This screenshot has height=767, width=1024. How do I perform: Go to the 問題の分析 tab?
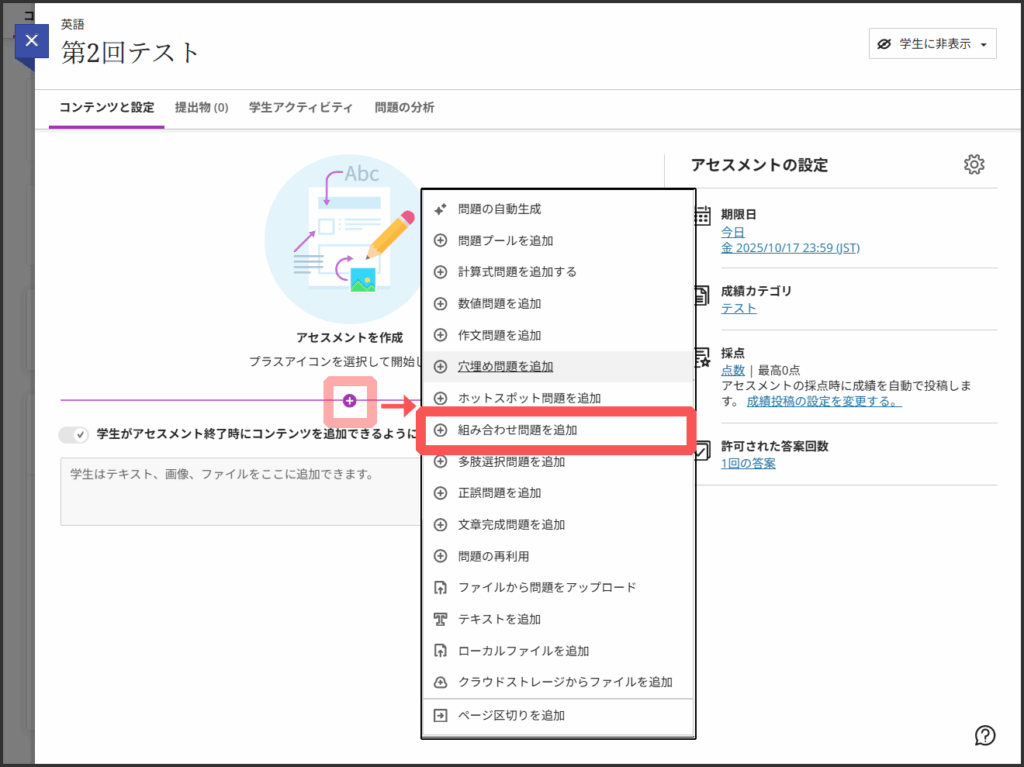click(x=404, y=107)
